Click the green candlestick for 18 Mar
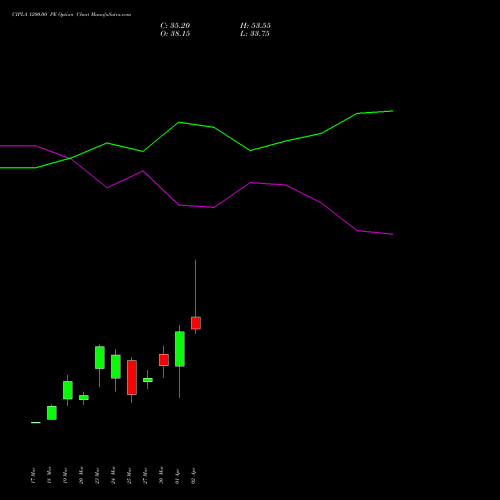Image resolution: width=500 pixels, height=500 pixels. tap(52, 413)
